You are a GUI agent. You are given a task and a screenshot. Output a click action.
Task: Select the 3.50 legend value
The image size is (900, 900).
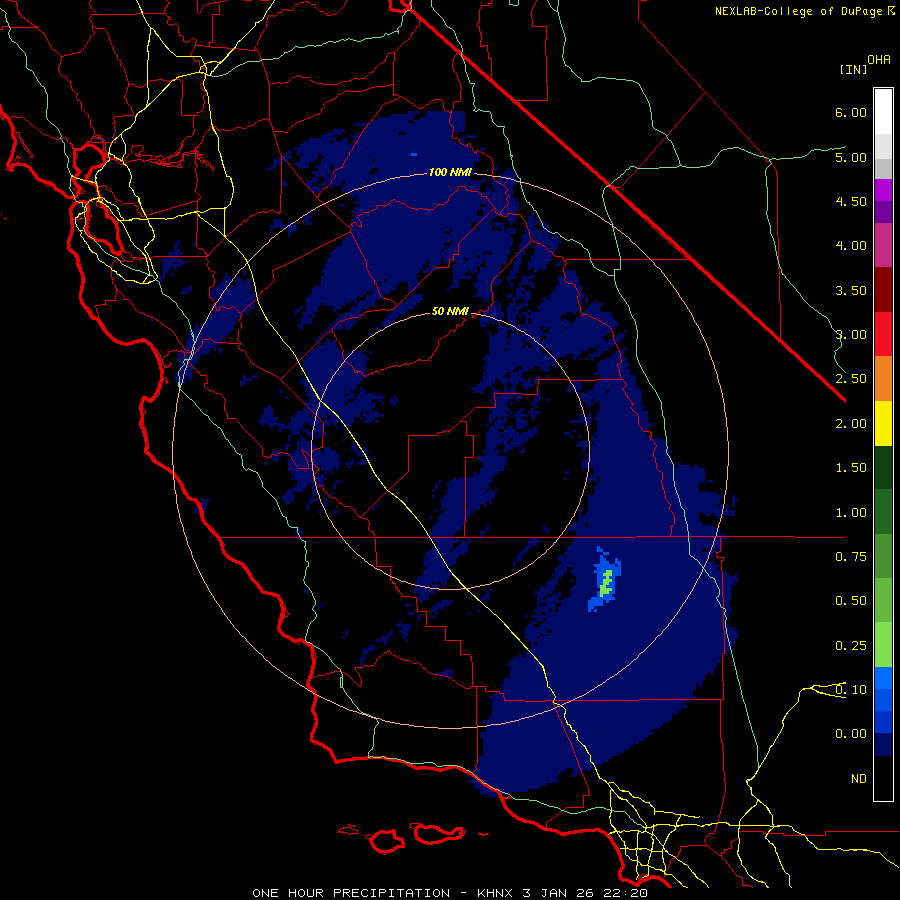[851, 290]
